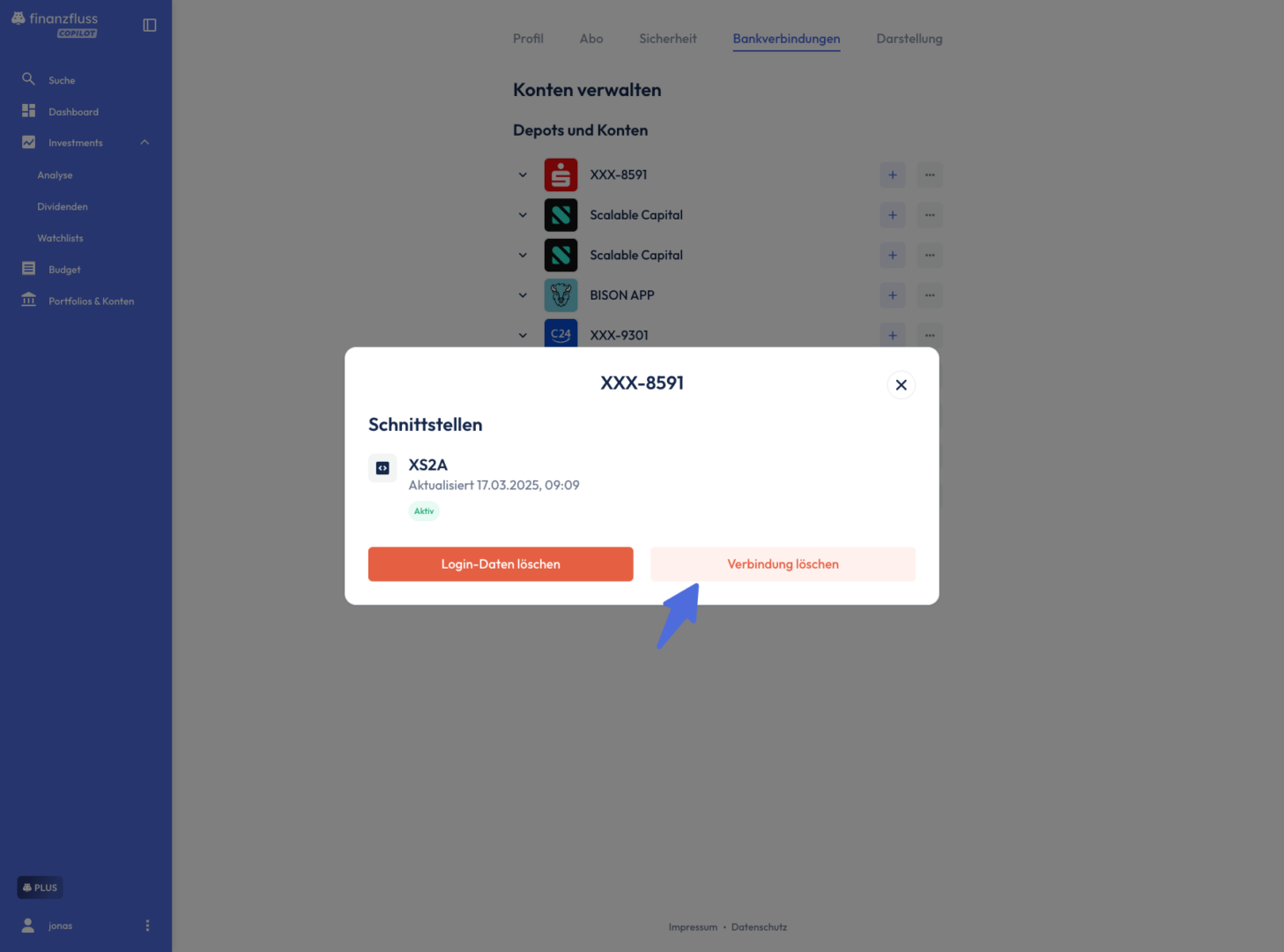The image size is (1284, 952).
Task: Expand the BISON APP account row
Action: 523,295
